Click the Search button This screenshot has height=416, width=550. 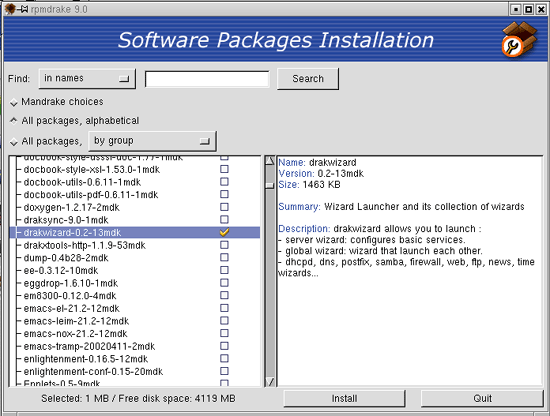(x=308, y=79)
